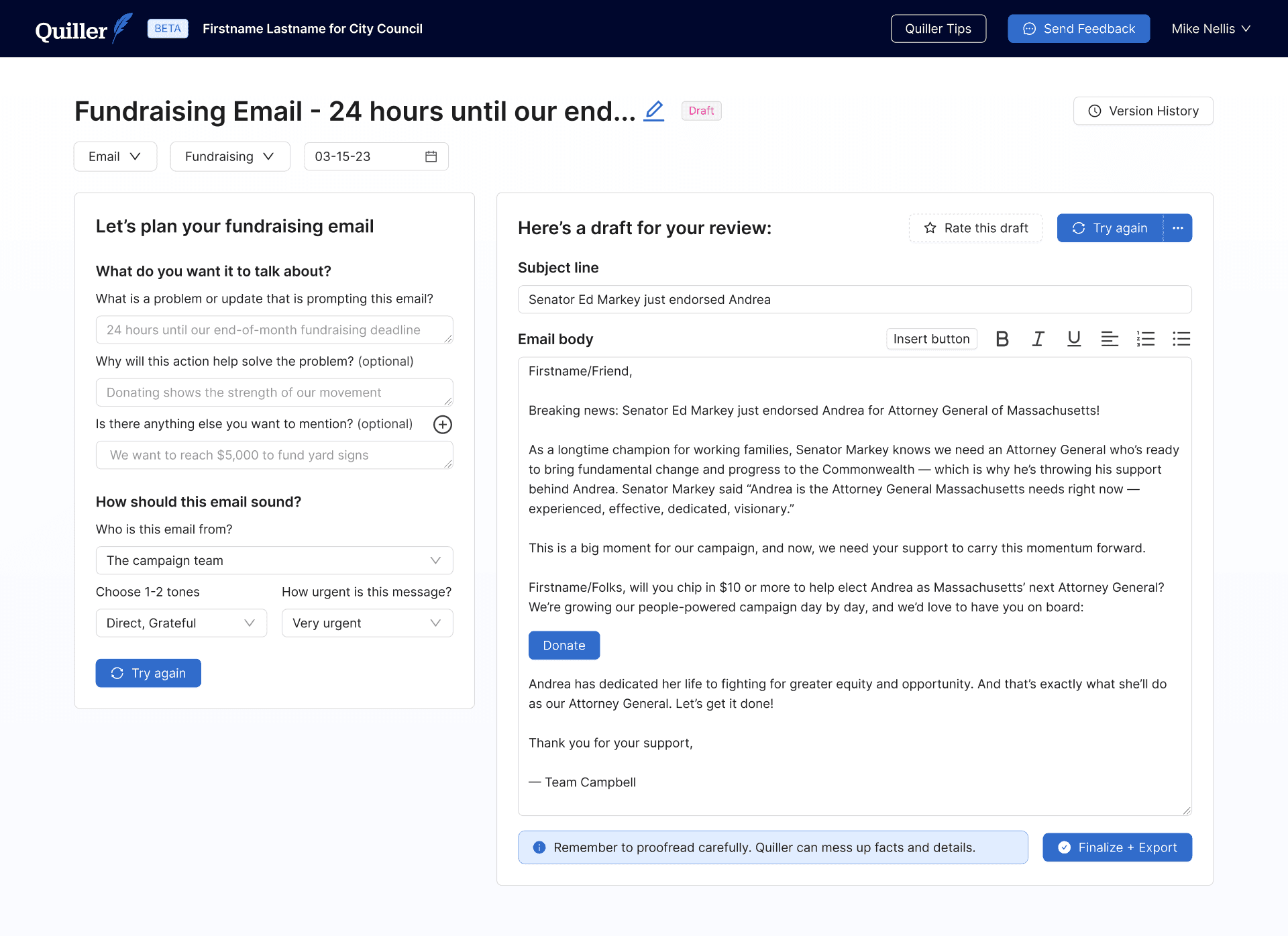
Task: Open Version History
Action: [1142, 111]
